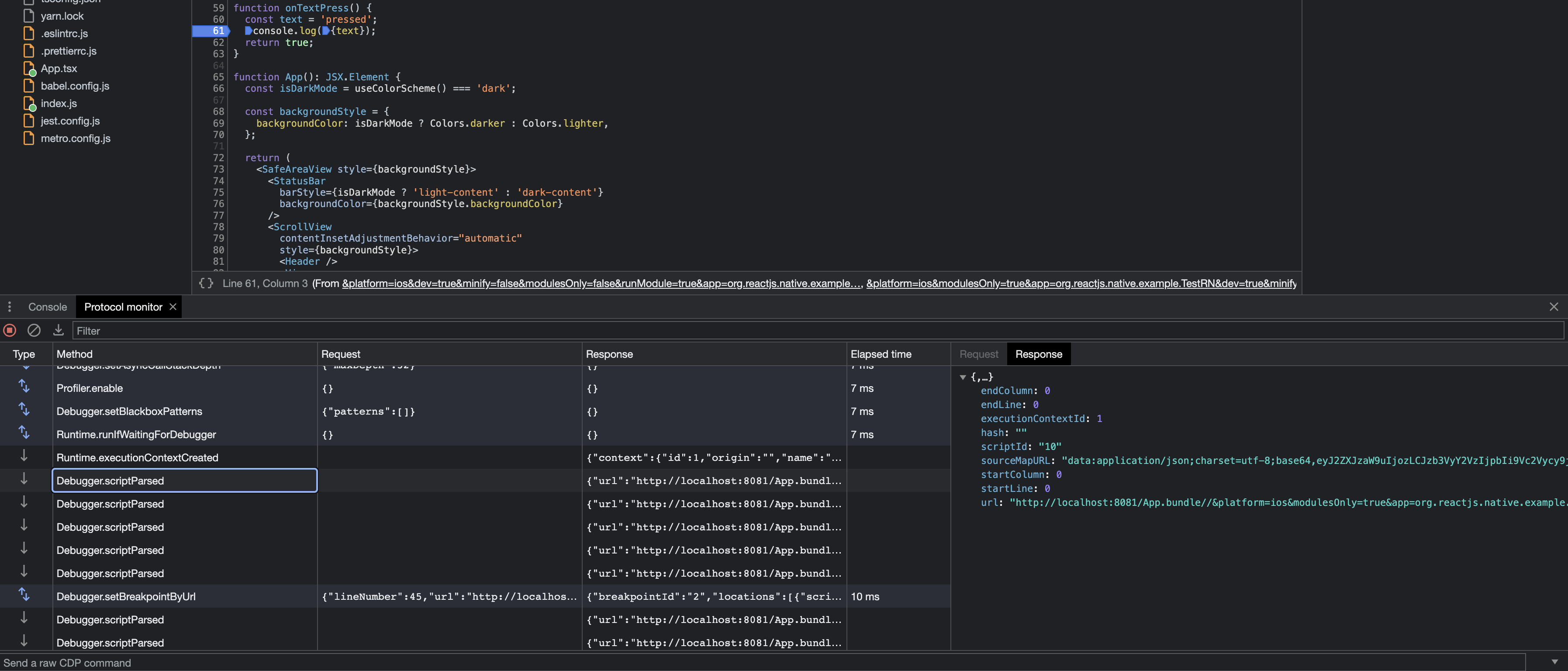Click the pretty-print braces icon in the status bar

tap(205, 283)
